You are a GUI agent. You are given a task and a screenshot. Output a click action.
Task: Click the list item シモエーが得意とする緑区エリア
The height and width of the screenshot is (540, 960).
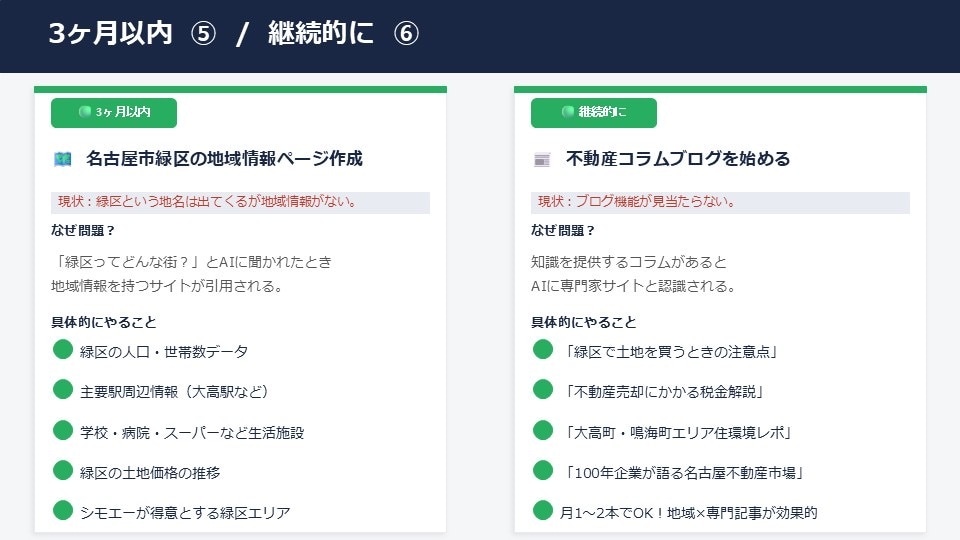pyautogui.click(x=185, y=513)
